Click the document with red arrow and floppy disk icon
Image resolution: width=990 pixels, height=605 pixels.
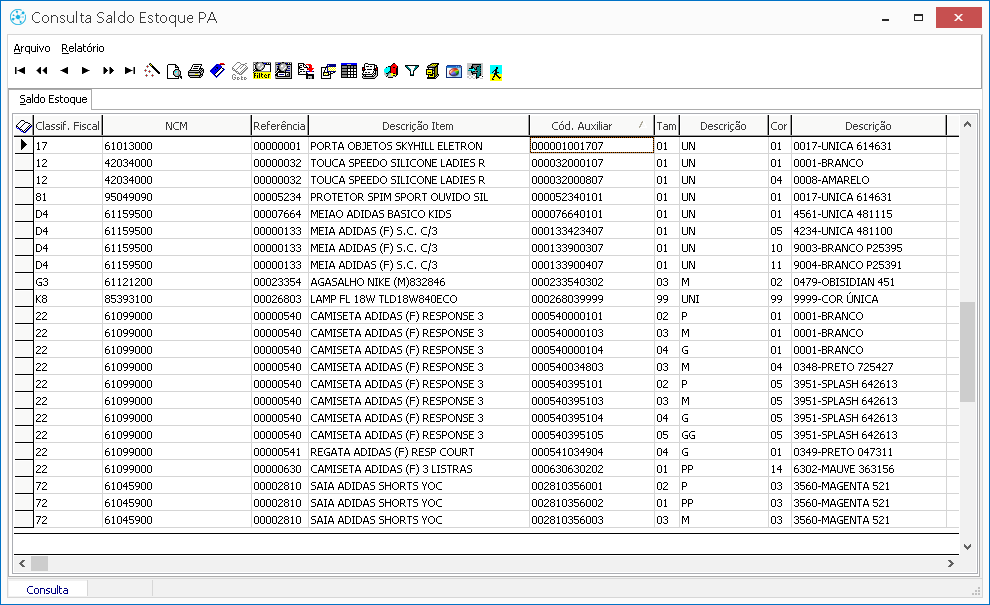click(306, 71)
